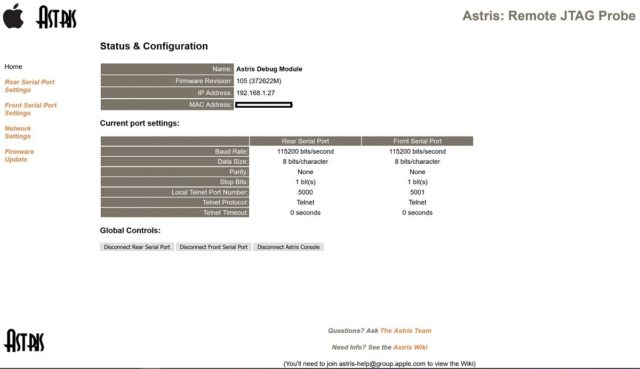
Task: Select the redacted MAC Address field
Action: click(264, 105)
